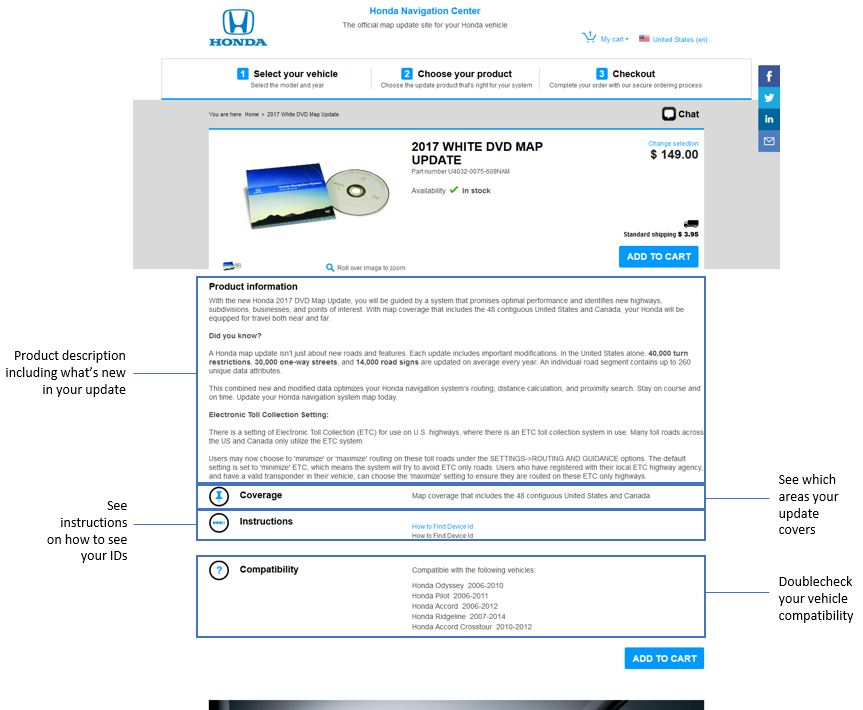This screenshot has width=863, height=710.
Task: Click the Honda Ridgeline 2007-2014 entry
Action: [458, 617]
